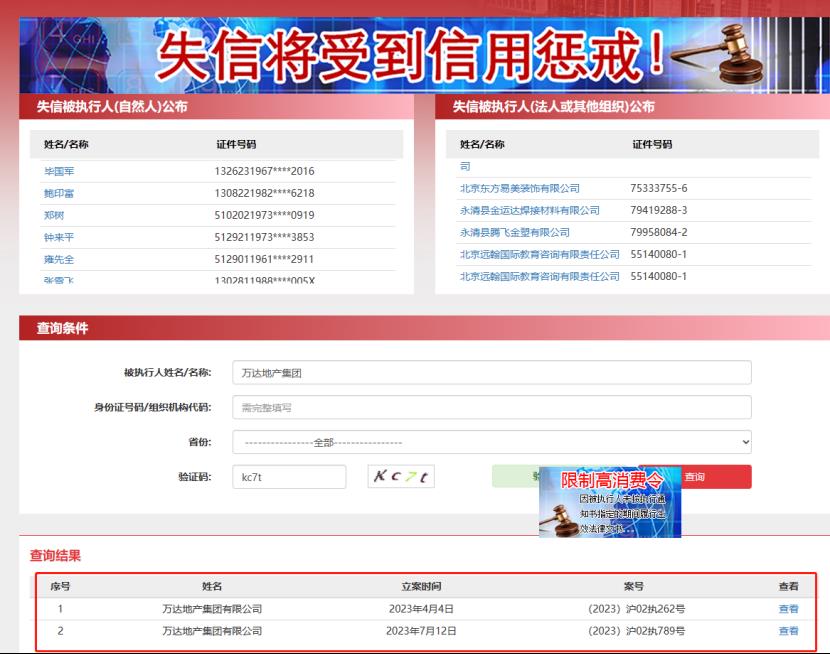Click the 查询条件 section heading
The image size is (830, 654).
62,329
